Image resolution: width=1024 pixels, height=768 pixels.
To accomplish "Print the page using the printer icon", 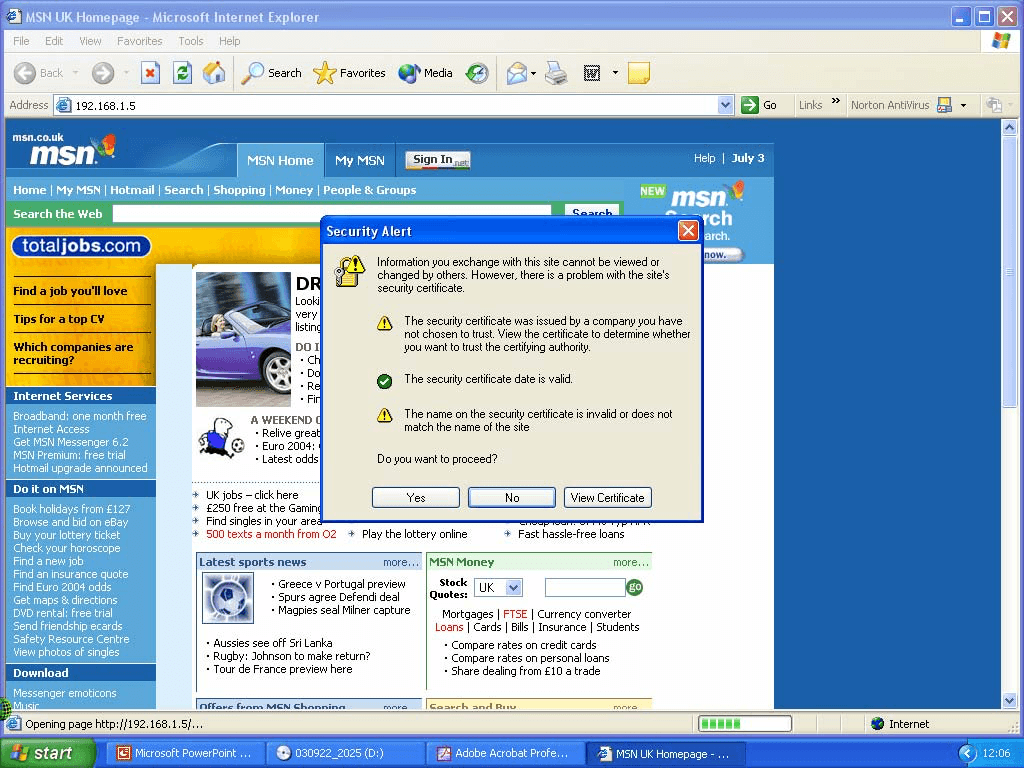I will point(556,73).
